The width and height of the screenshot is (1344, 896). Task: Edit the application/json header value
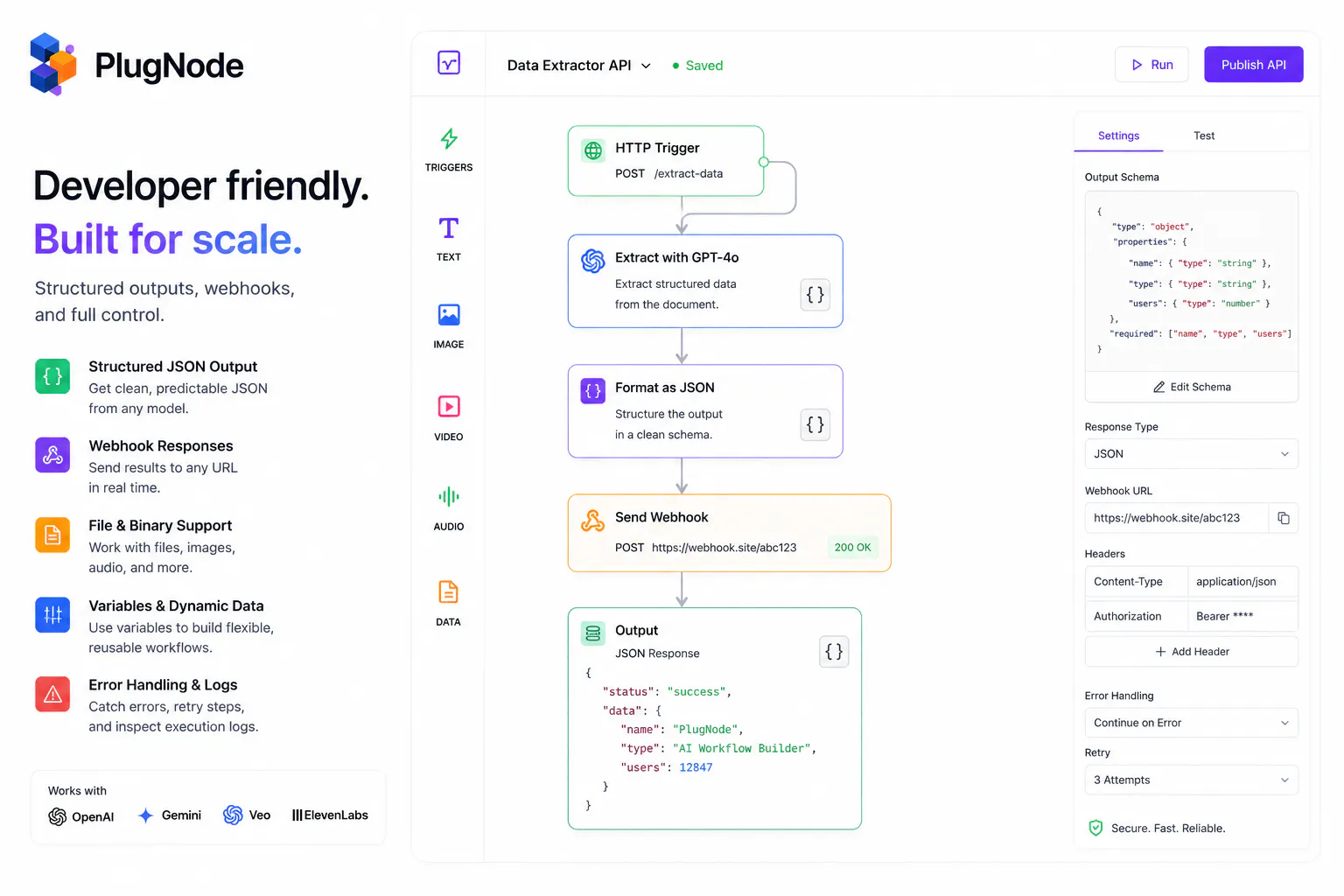click(x=1242, y=582)
